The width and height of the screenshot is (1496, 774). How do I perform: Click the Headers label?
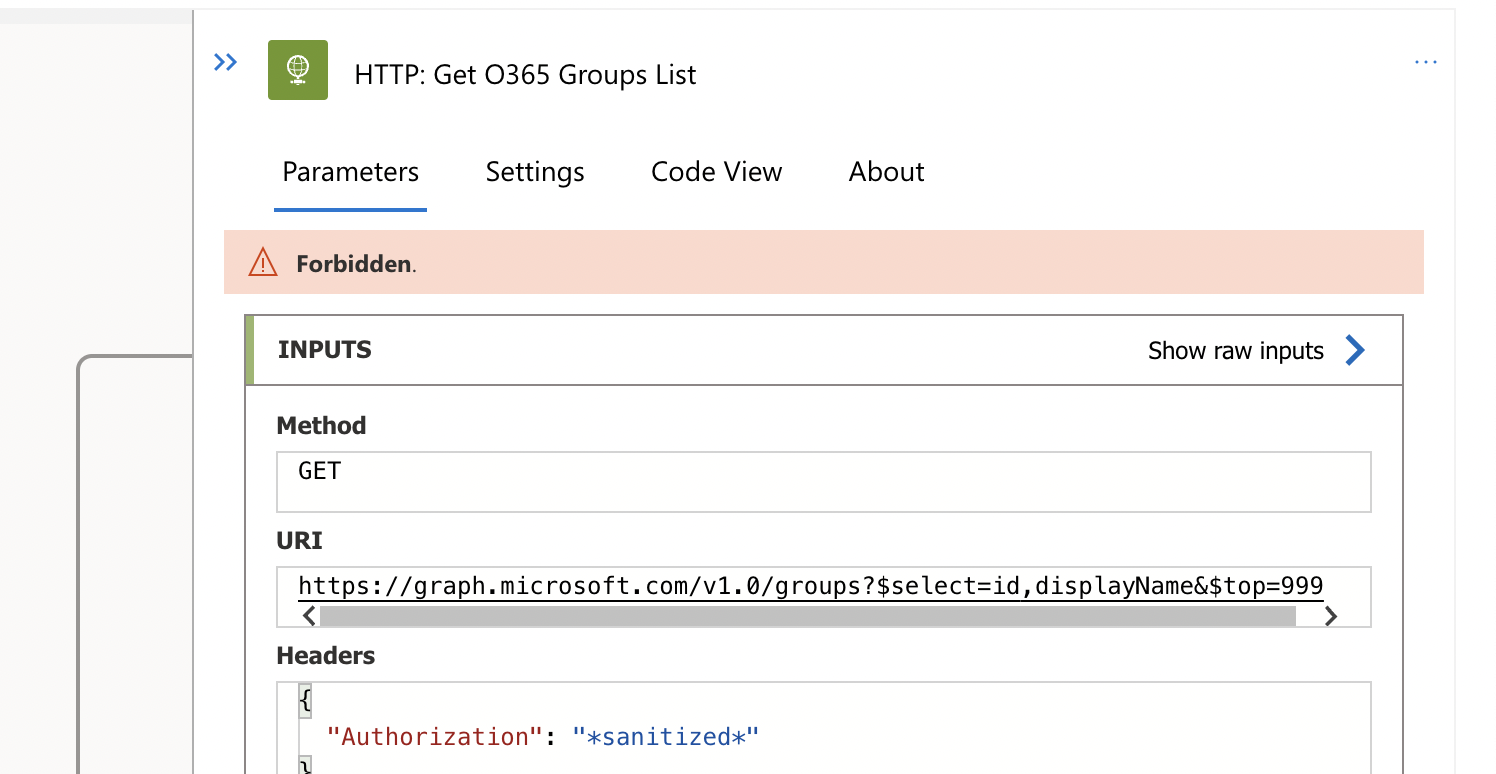click(326, 656)
